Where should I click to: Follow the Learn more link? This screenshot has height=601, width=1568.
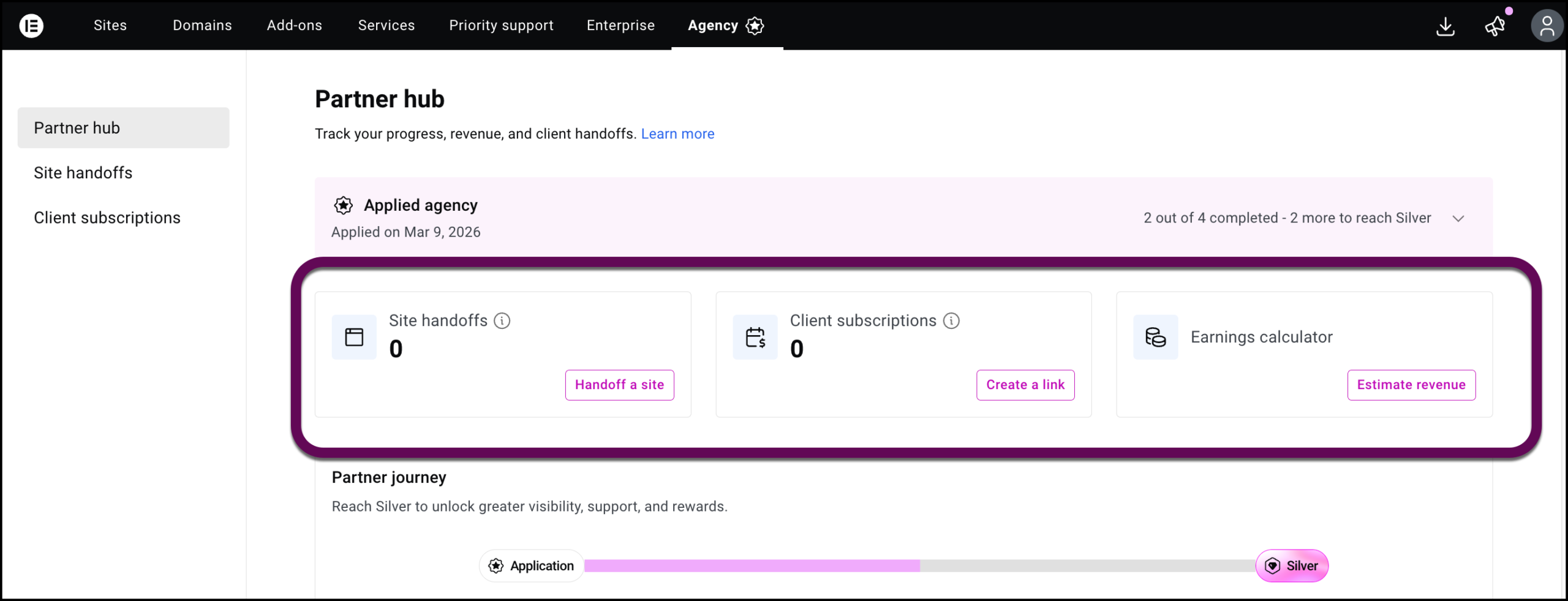(x=677, y=134)
